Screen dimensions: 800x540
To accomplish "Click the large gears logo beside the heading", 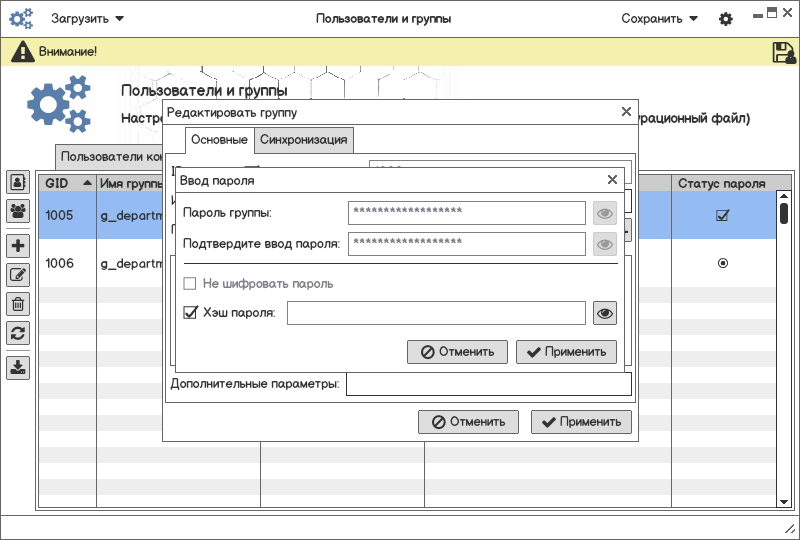I will coord(59,104).
